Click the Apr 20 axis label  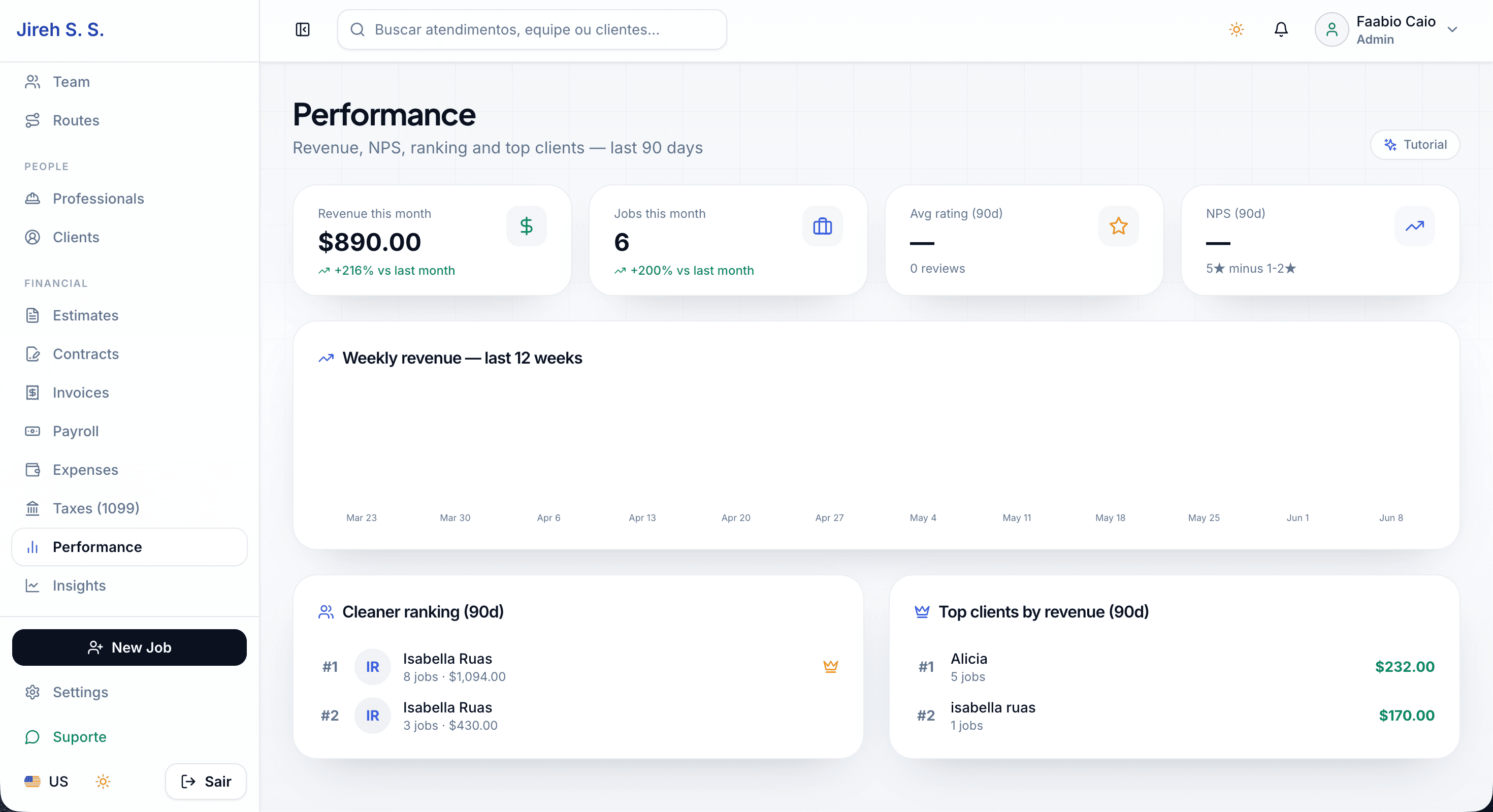coord(736,517)
